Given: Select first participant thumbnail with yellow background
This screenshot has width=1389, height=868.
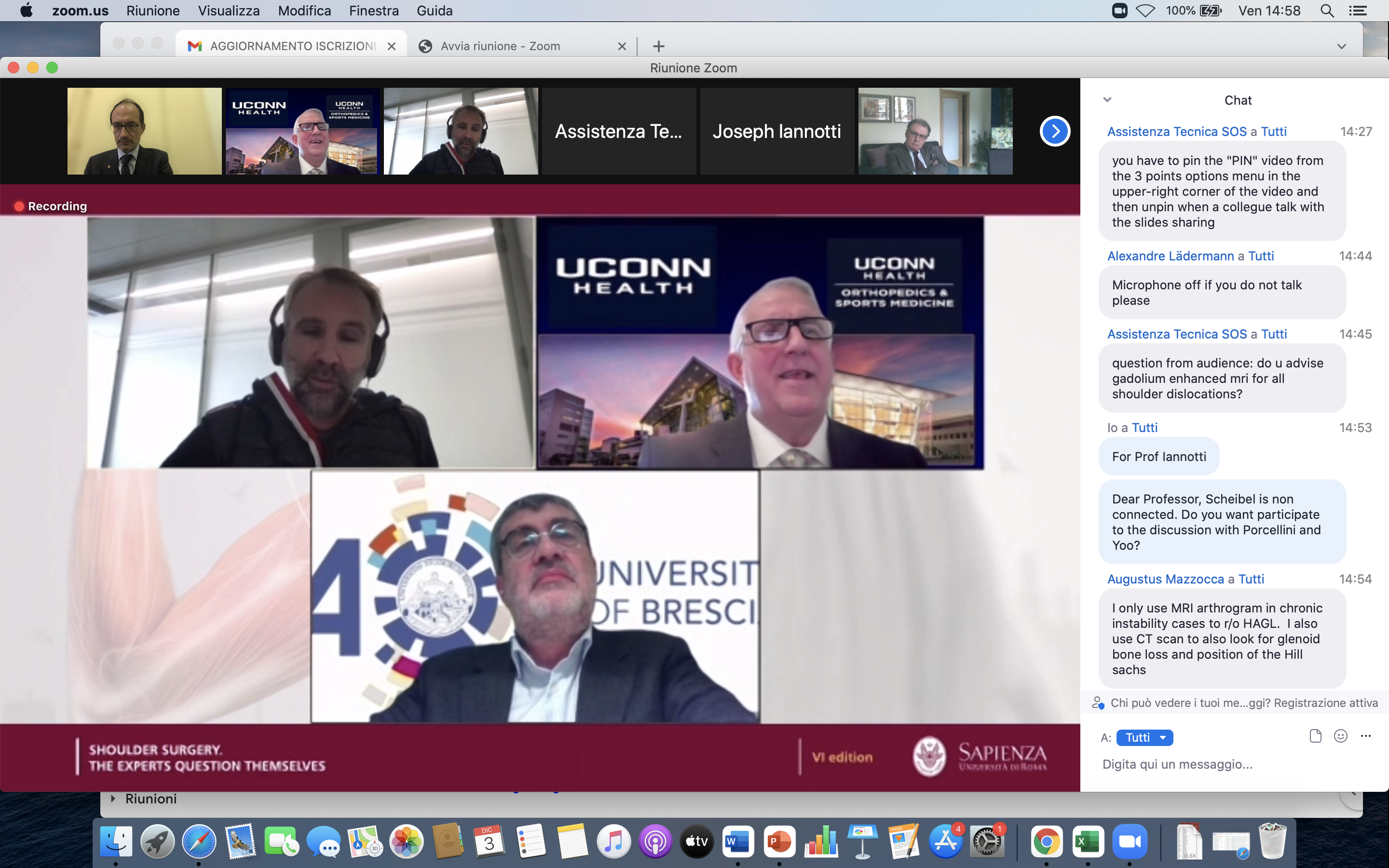Looking at the screenshot, I should tap(145, 132).
